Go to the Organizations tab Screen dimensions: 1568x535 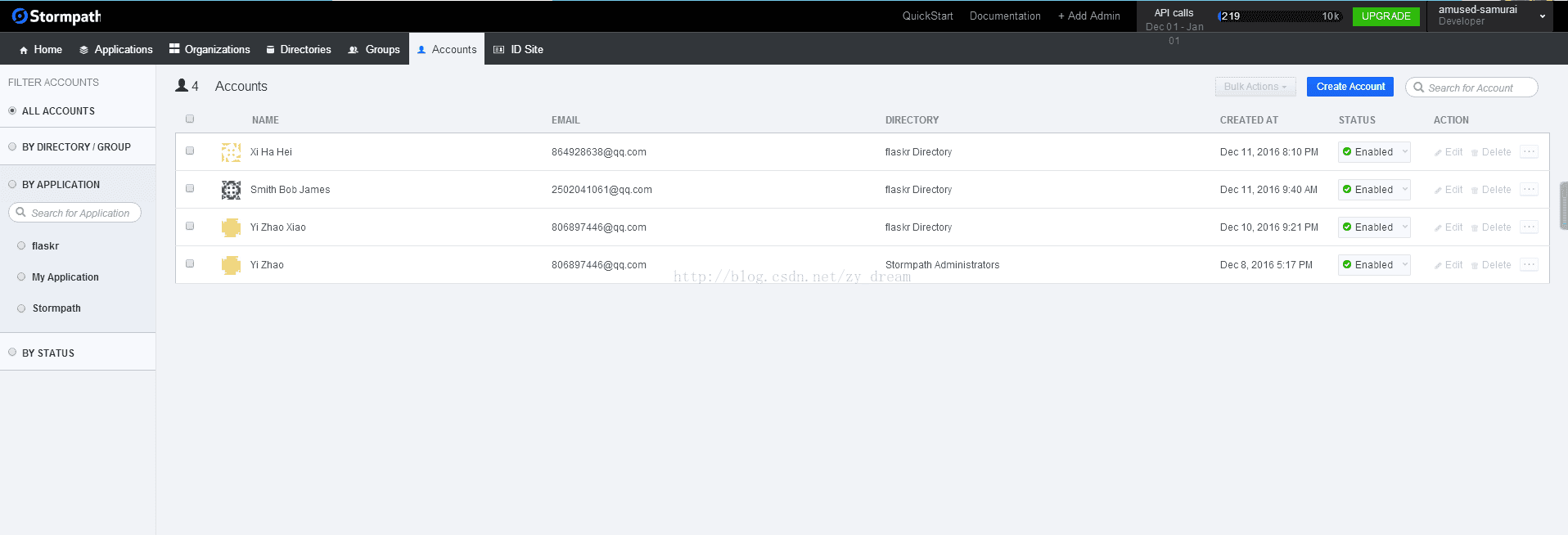pos(210,49)
